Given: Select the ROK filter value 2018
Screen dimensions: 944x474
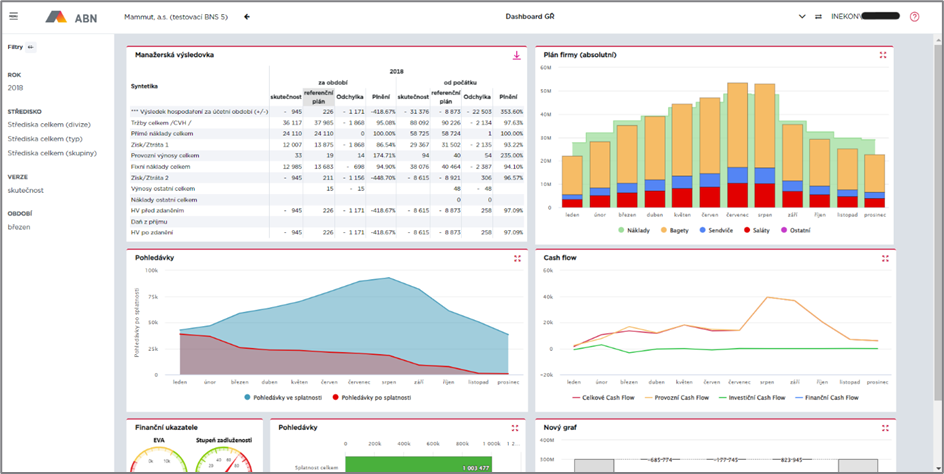Looking at the screenshot, I should click(x=16, y=88).
